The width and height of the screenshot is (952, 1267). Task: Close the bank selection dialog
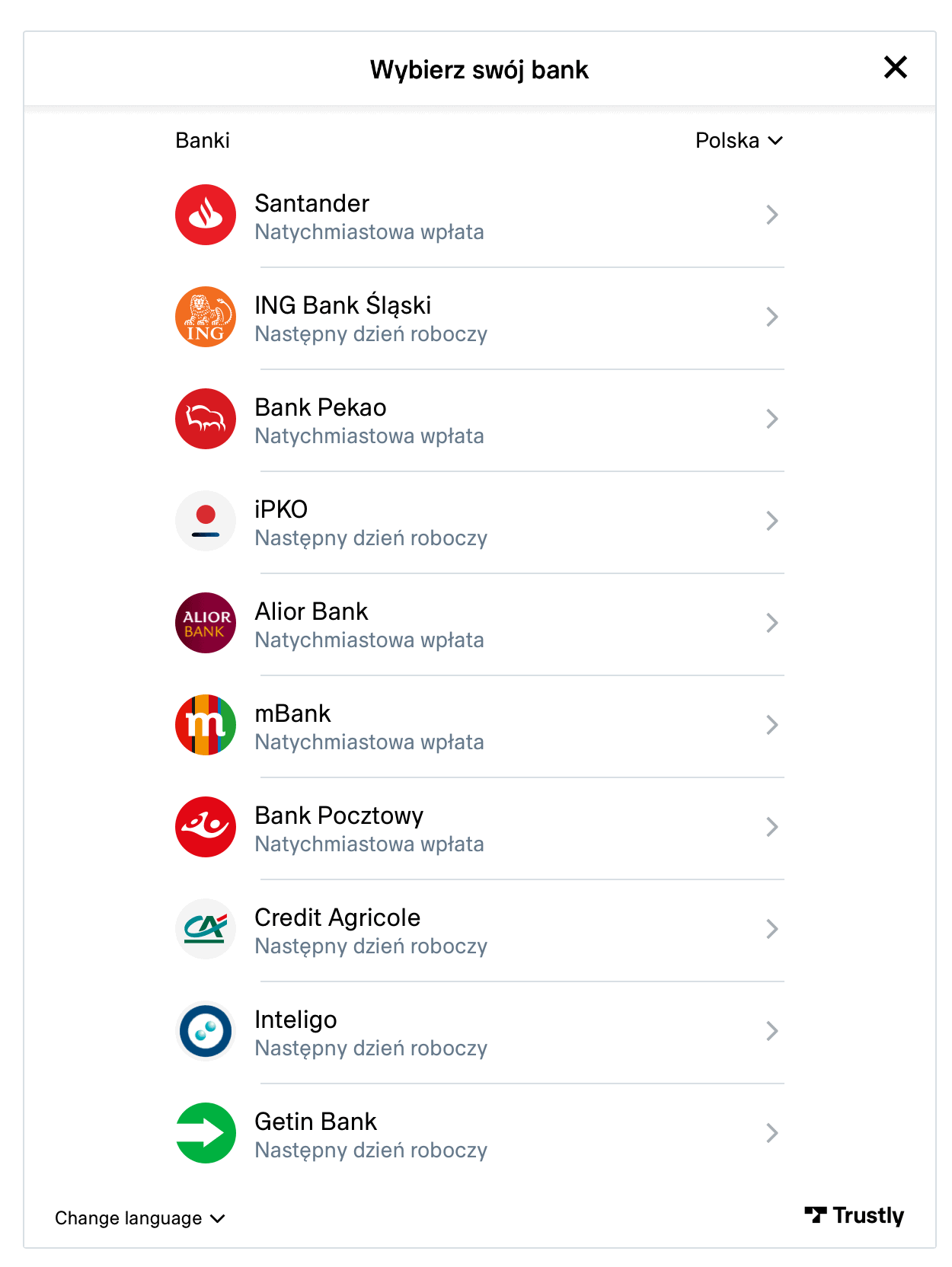(x=896, y=67)
